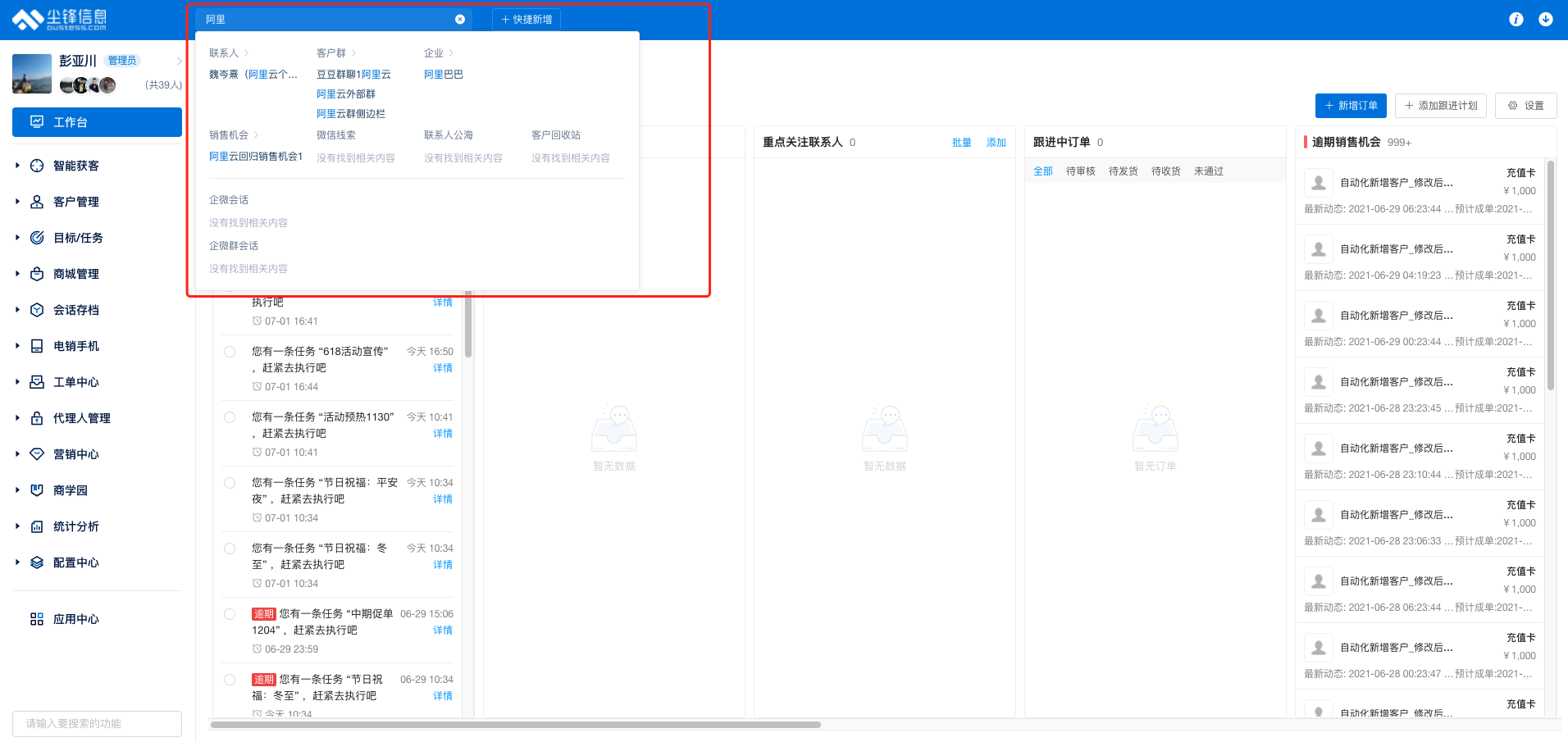Viewport: 1568px width, 742px height.
Task: Click the 电销手机 phone icon
Action: 37,346
